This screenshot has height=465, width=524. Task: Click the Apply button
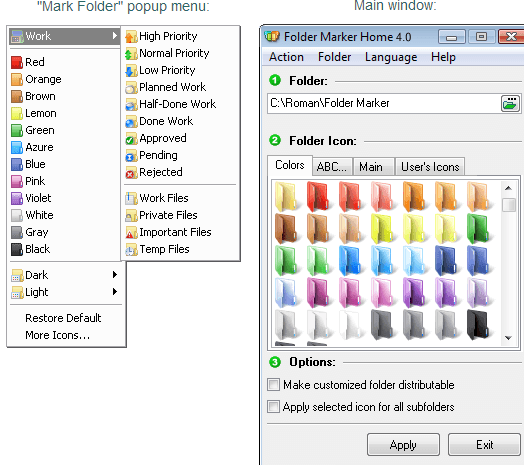(403, 445)
